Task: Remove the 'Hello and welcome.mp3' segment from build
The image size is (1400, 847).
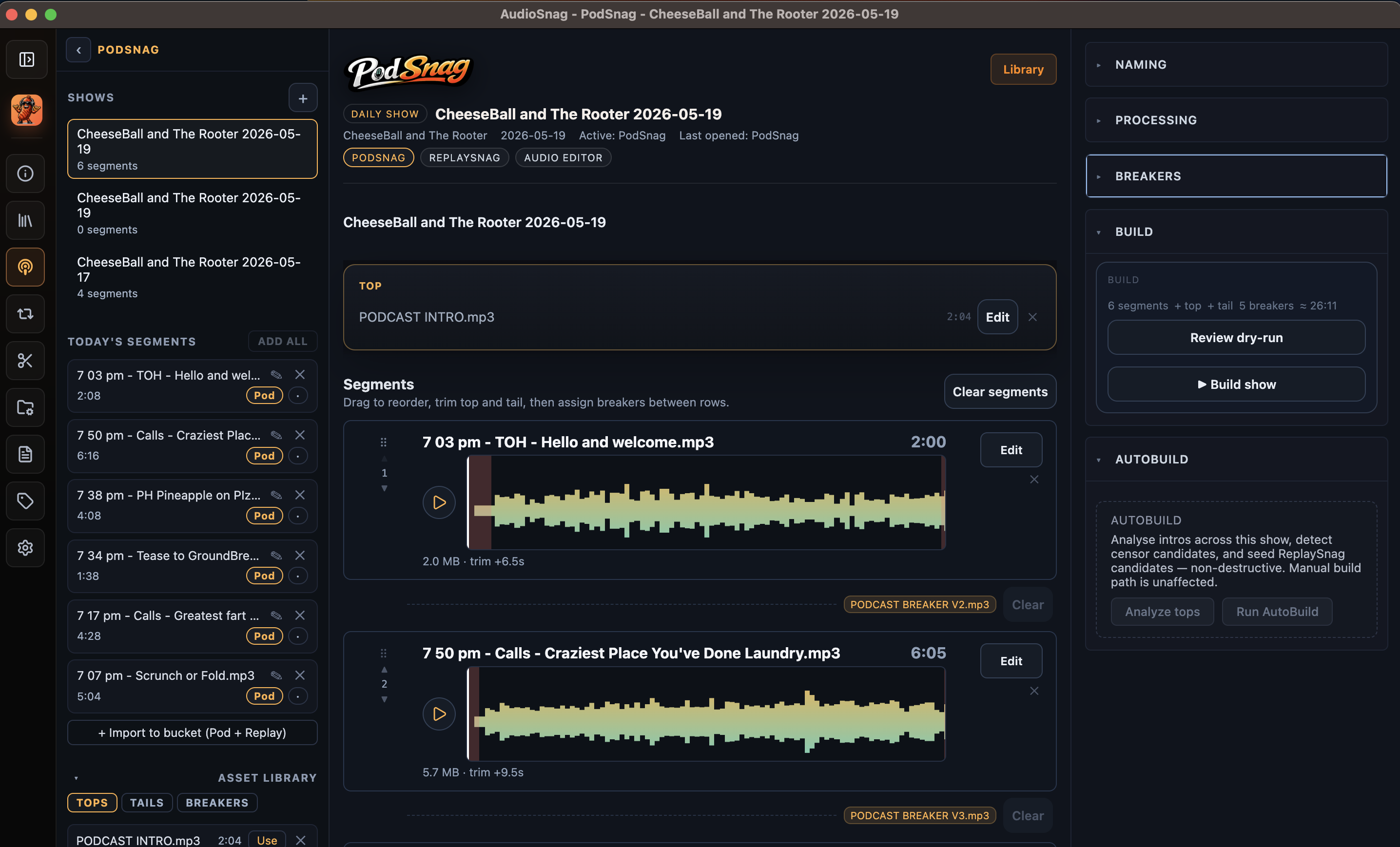Action: [x=1034, y=480]
